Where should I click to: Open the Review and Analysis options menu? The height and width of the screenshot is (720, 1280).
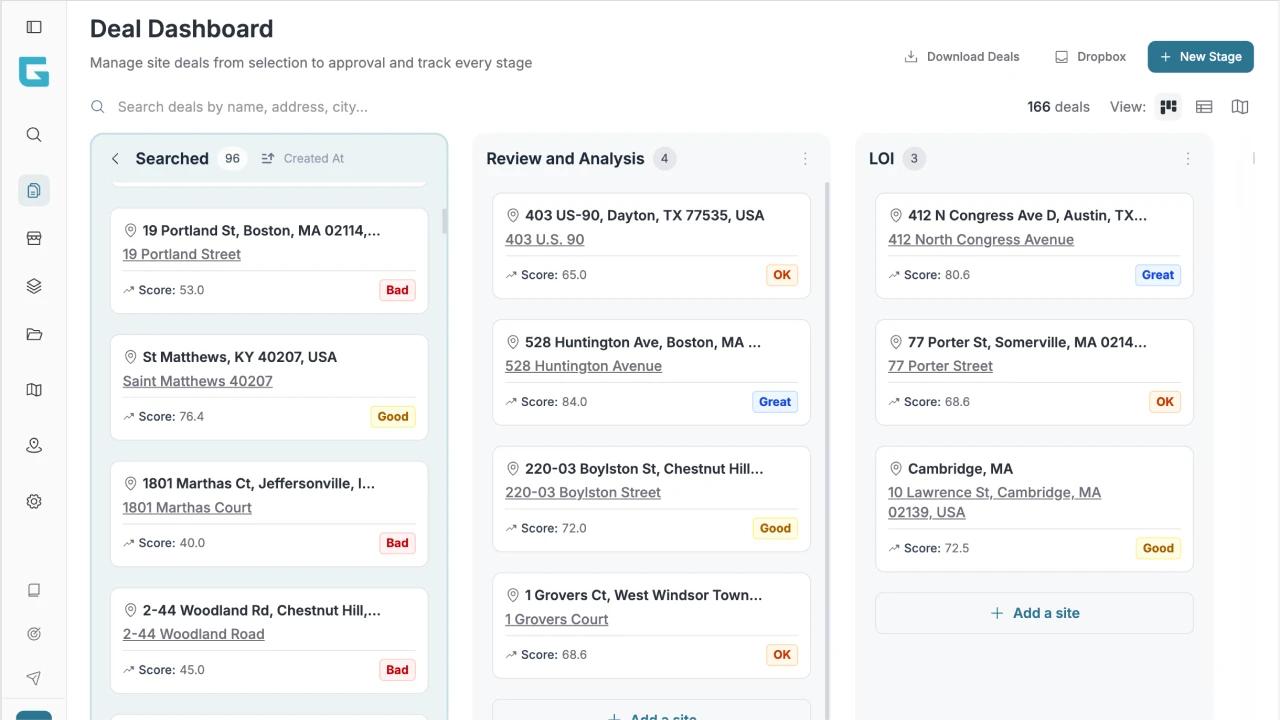click(805, 159)
